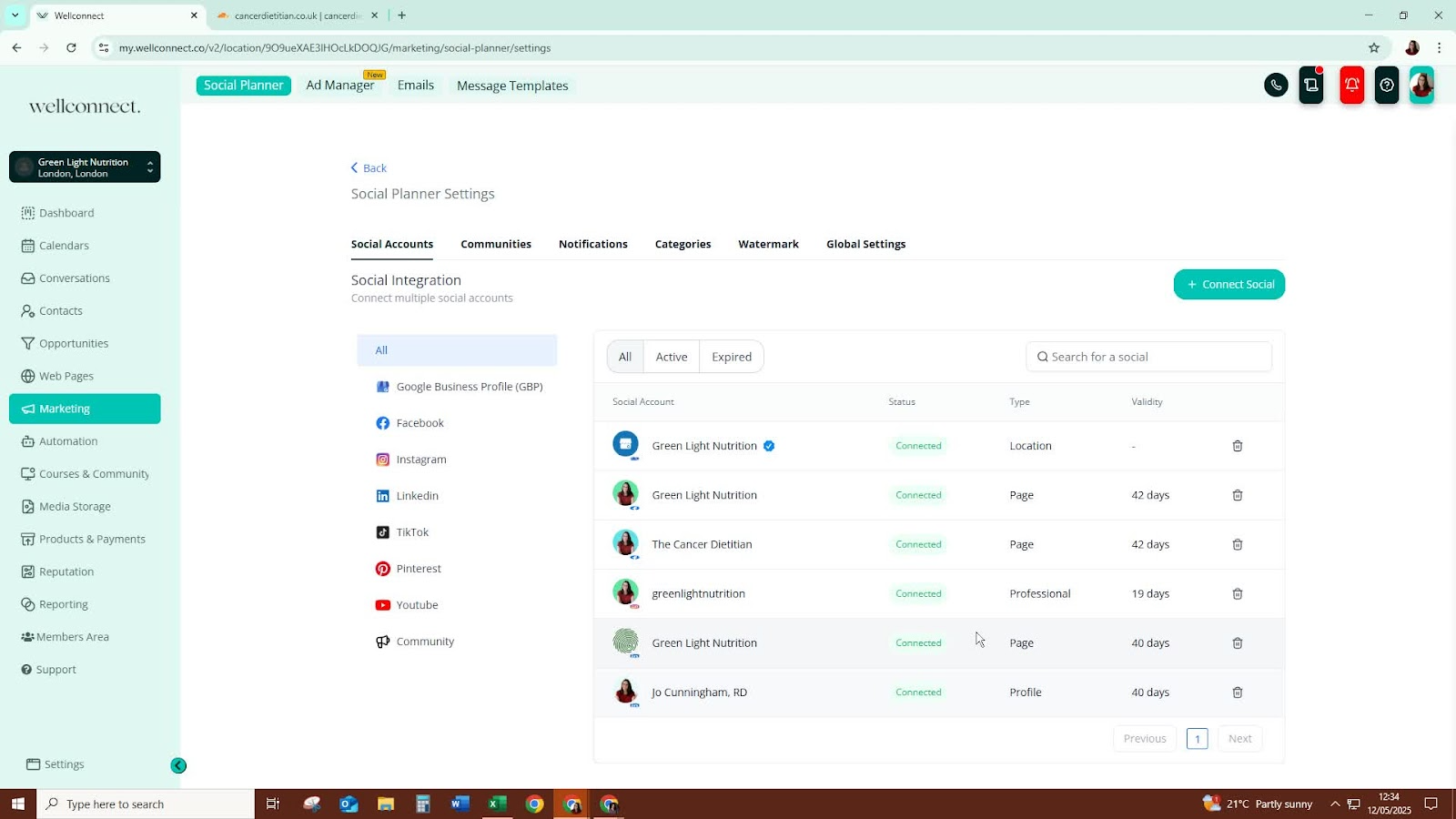The width and height of the screenshot is (1456, 819).
Task: Open the red notifications bell icon
Action: coord(1351,86)
